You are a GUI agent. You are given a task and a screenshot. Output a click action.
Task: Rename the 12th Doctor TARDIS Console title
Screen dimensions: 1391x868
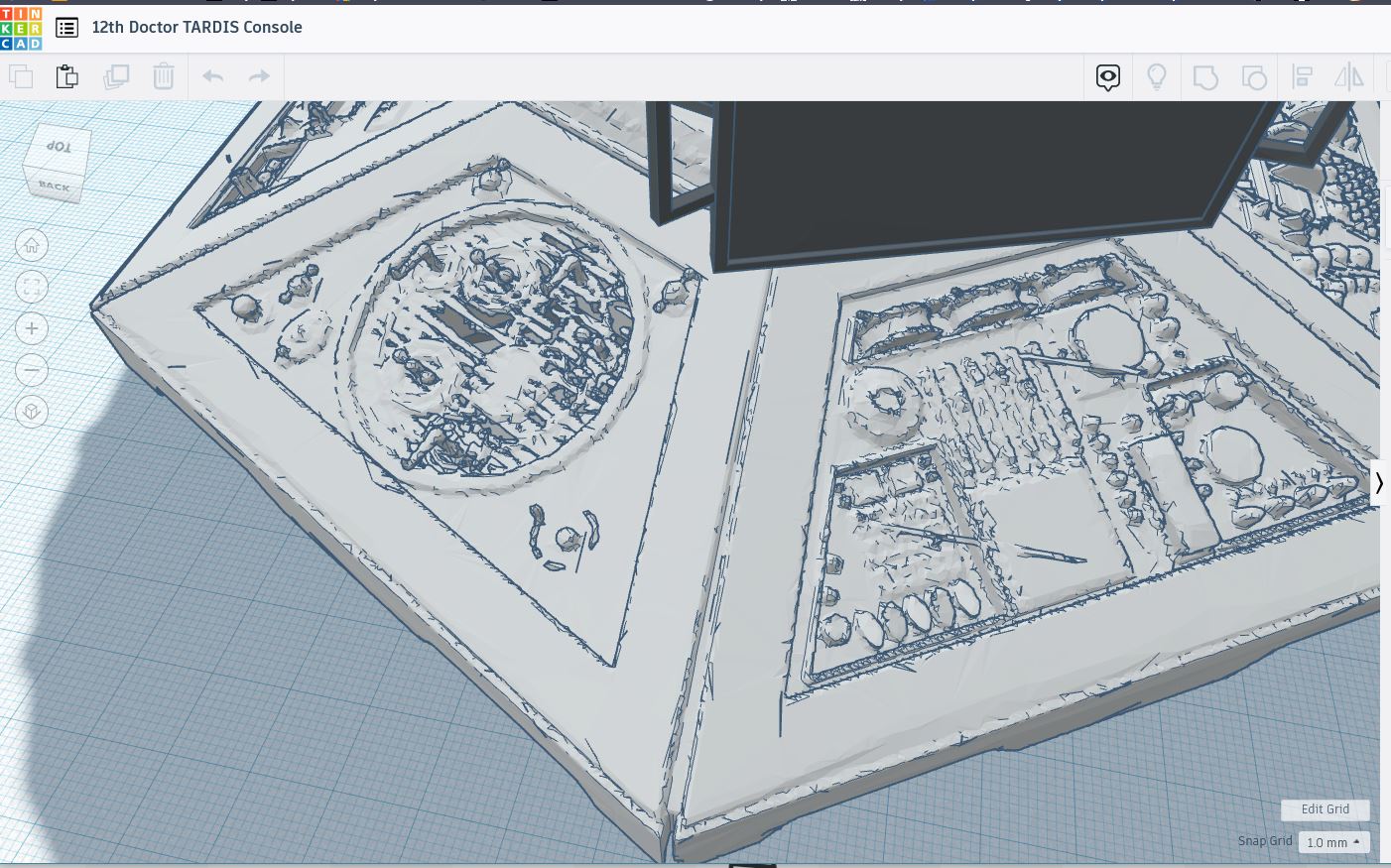(x=196, y=28)
